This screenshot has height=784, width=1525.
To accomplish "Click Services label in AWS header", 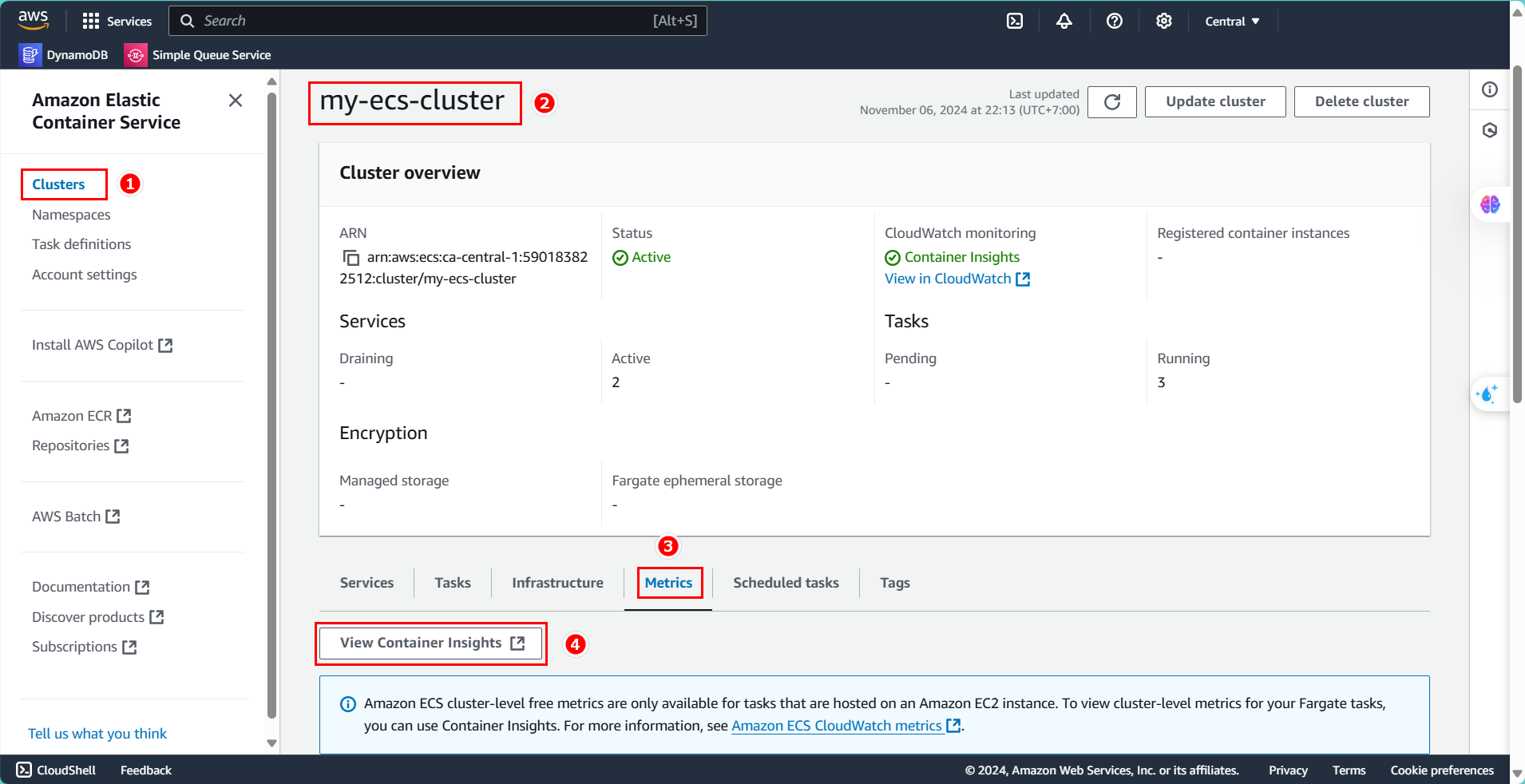I will pos(129,22).
